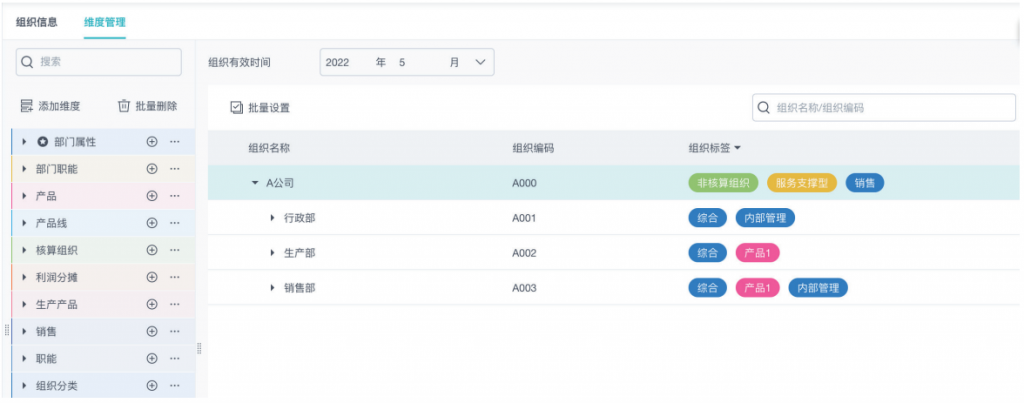The width and height of the screenshot is (1024, 403).
Task: Open the more options menu on left 销售 row
Action: pyautogui.click(x=174, y=331)
